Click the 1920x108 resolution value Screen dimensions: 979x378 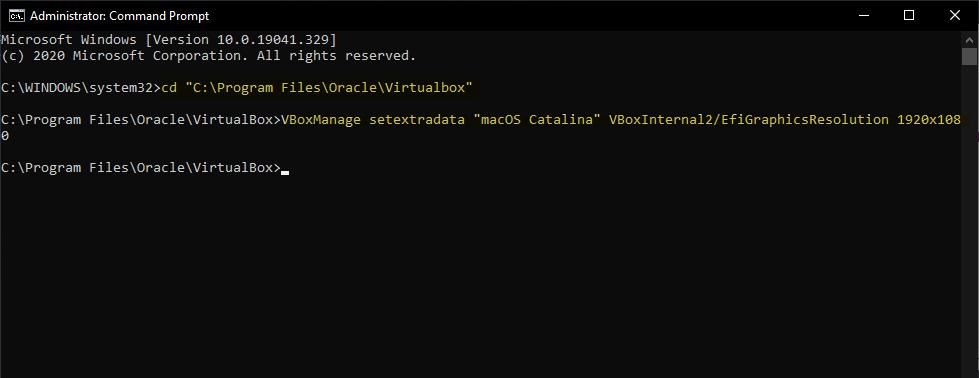[928, 120]
